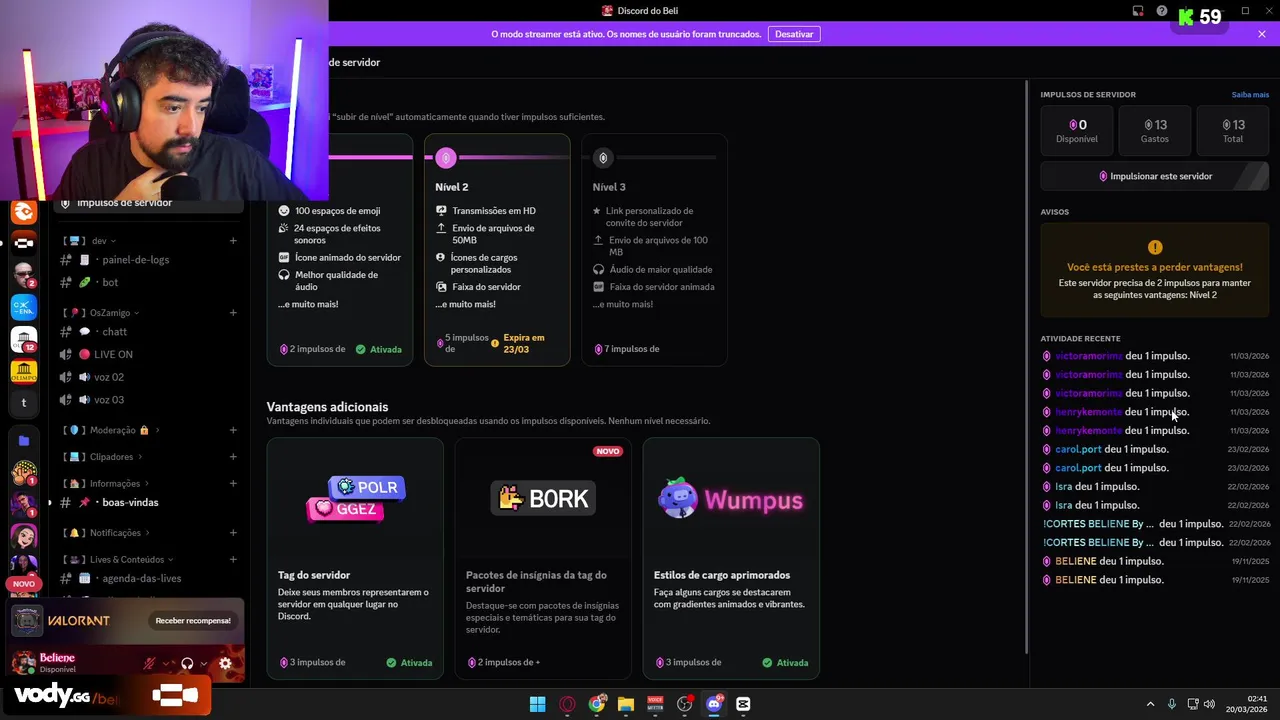This screenshot has width=1280, height=720.
Task: Open Windows Start menu
Action: click(538, 704)
